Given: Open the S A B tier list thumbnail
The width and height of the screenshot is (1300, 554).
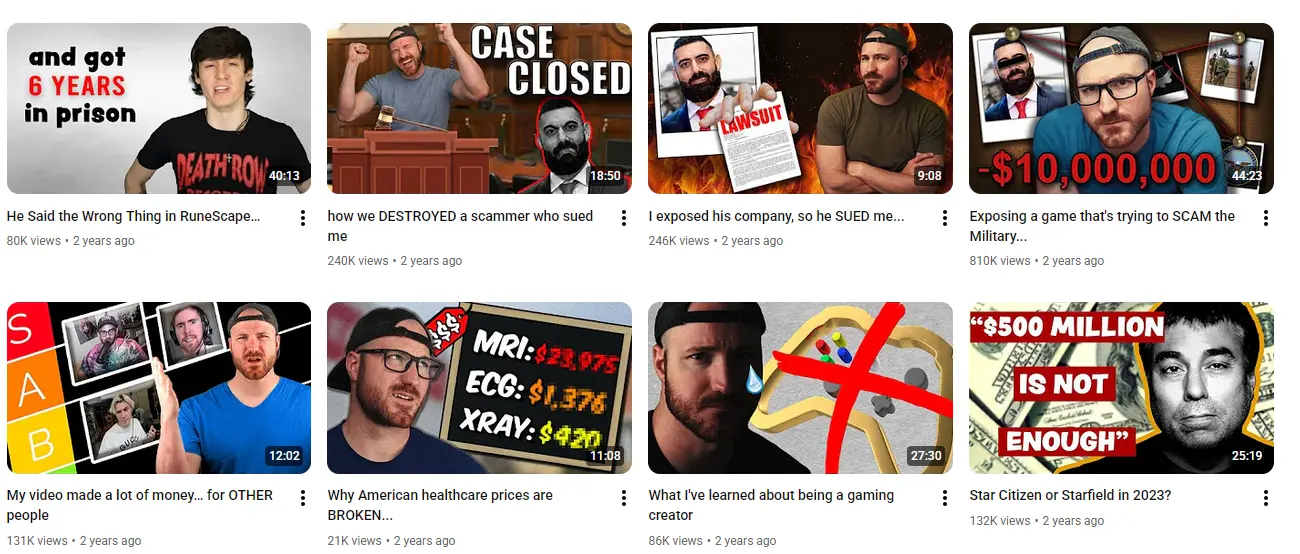Looking at the screenshot, I should pyautogui.click(x=159, y=388).
